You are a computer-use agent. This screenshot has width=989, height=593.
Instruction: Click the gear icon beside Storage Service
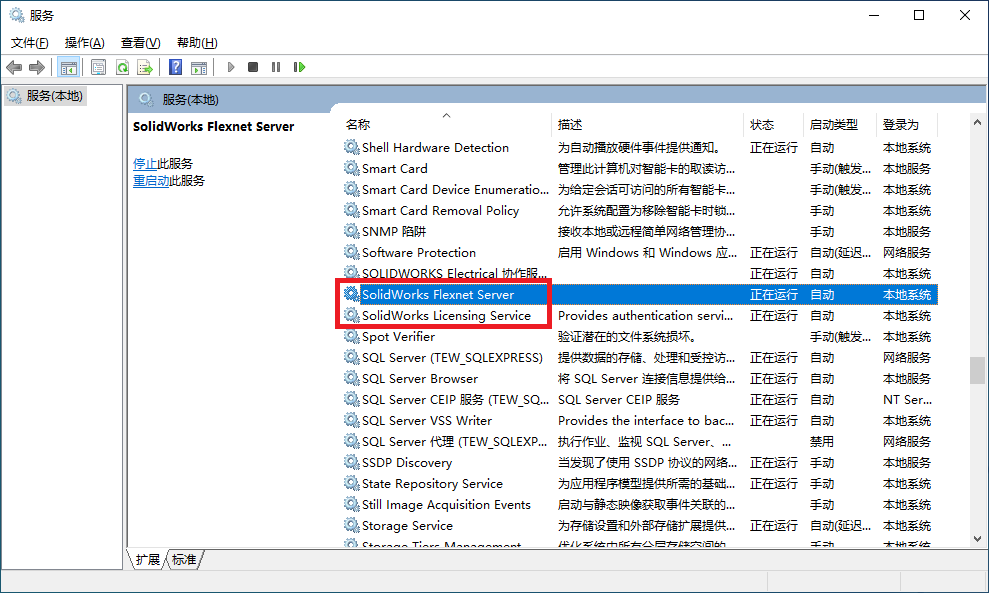pyautogui.click(x=351, y=525)
